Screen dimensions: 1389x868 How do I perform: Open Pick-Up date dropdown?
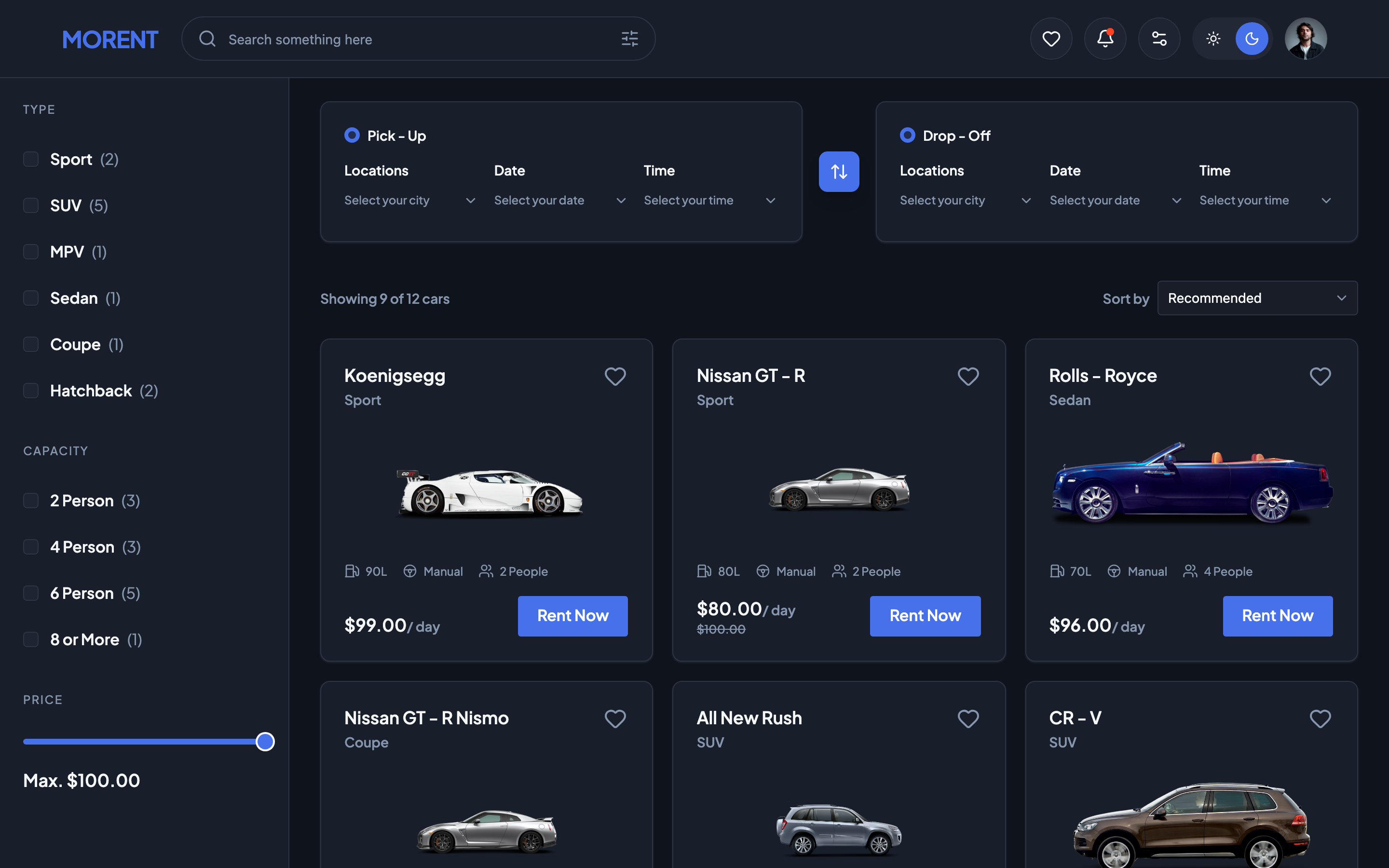point(560,200)
